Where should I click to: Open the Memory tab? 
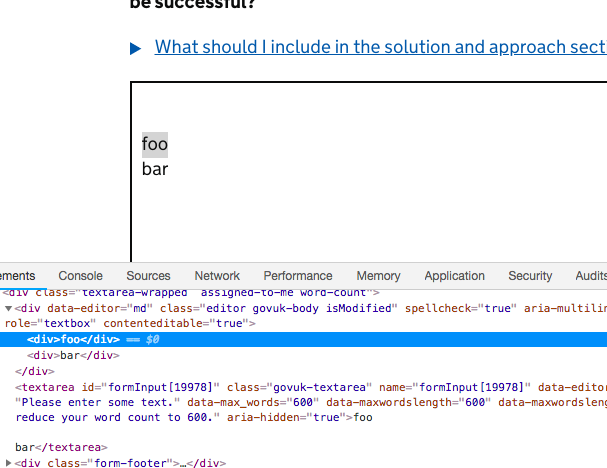[x=379, y=276]
